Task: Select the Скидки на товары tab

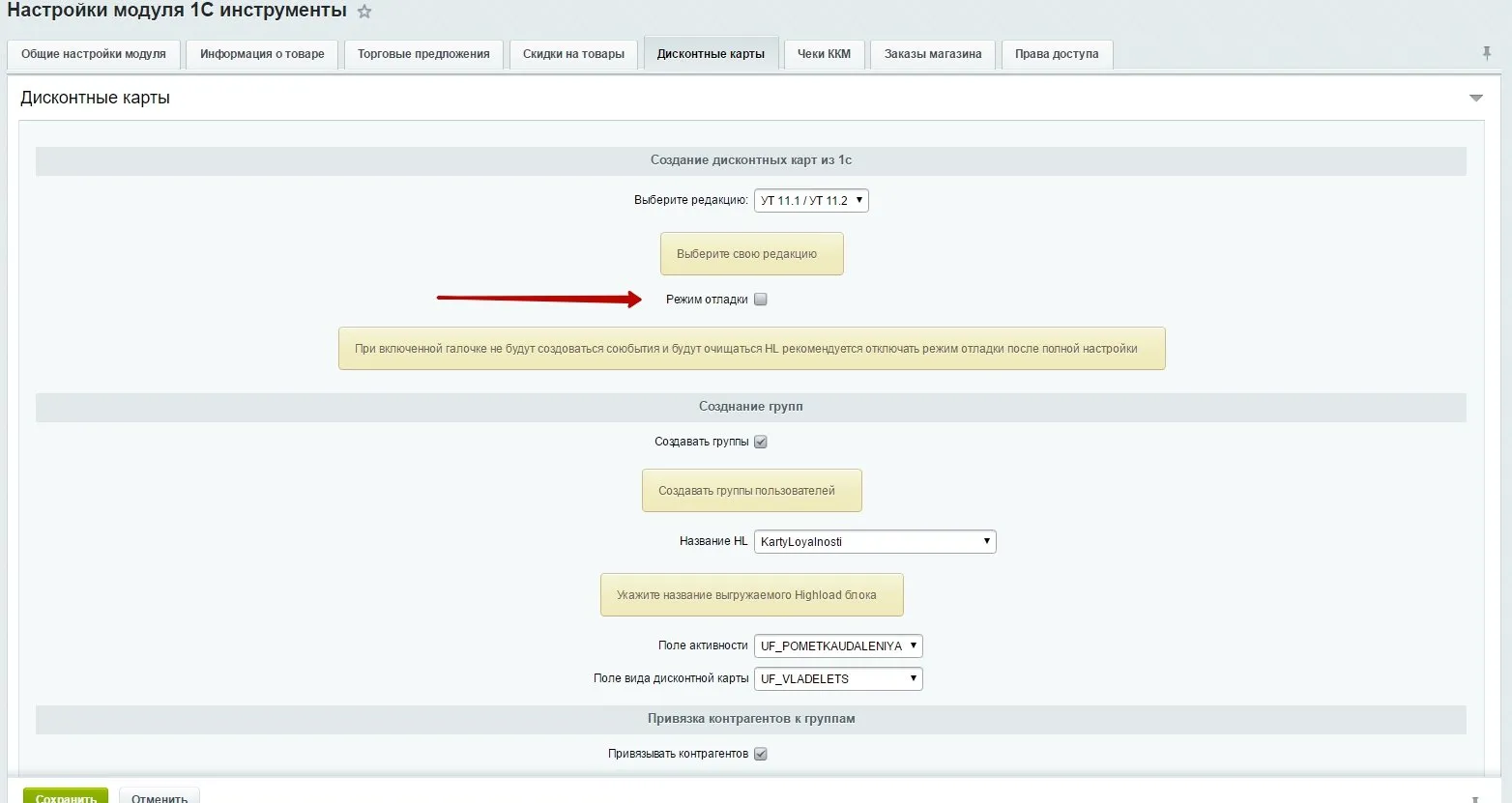Action: click(x=573, y=54)
